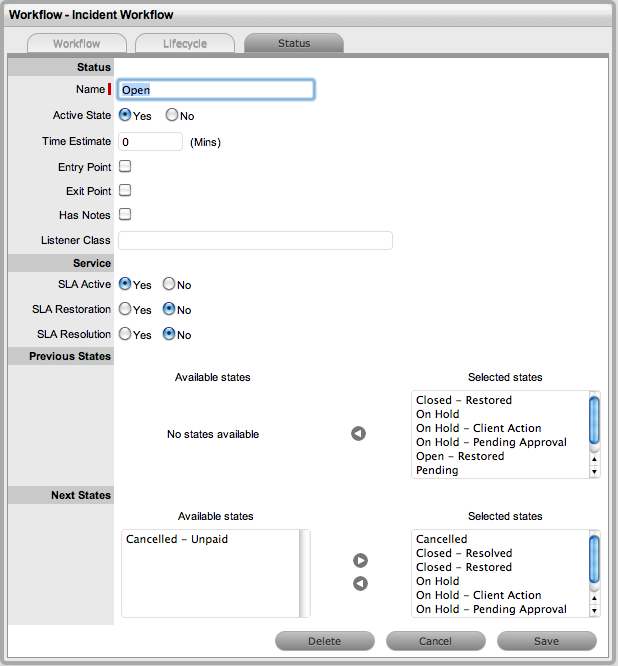
Task: Select 'On Hold' in Previous States selected list
Action: click(437, 414)
